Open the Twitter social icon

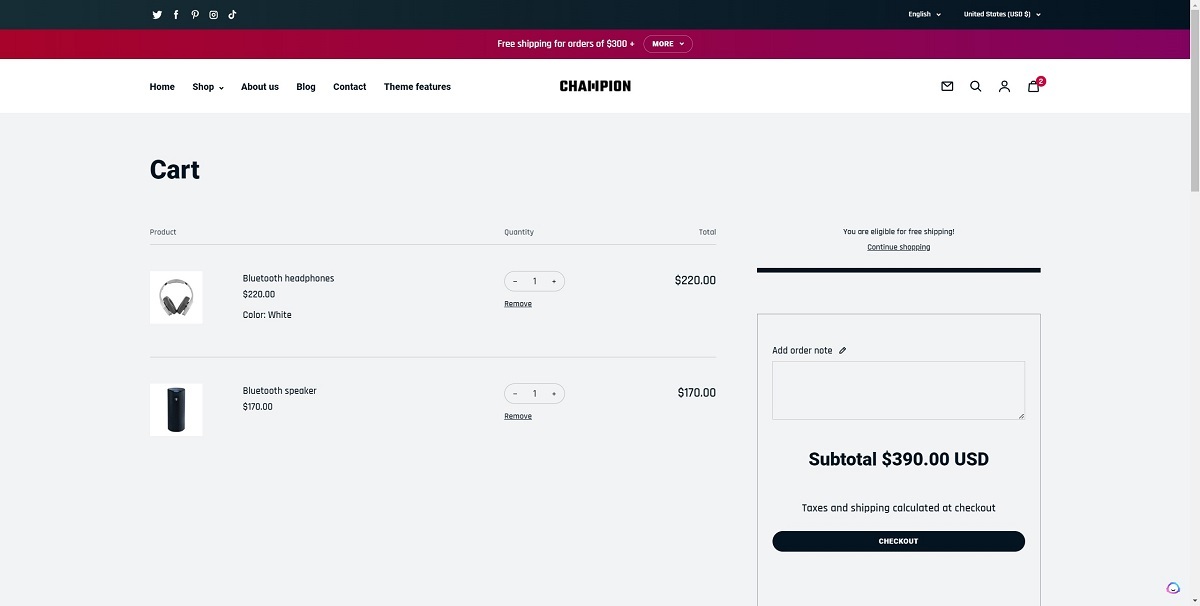click(156, 14)
